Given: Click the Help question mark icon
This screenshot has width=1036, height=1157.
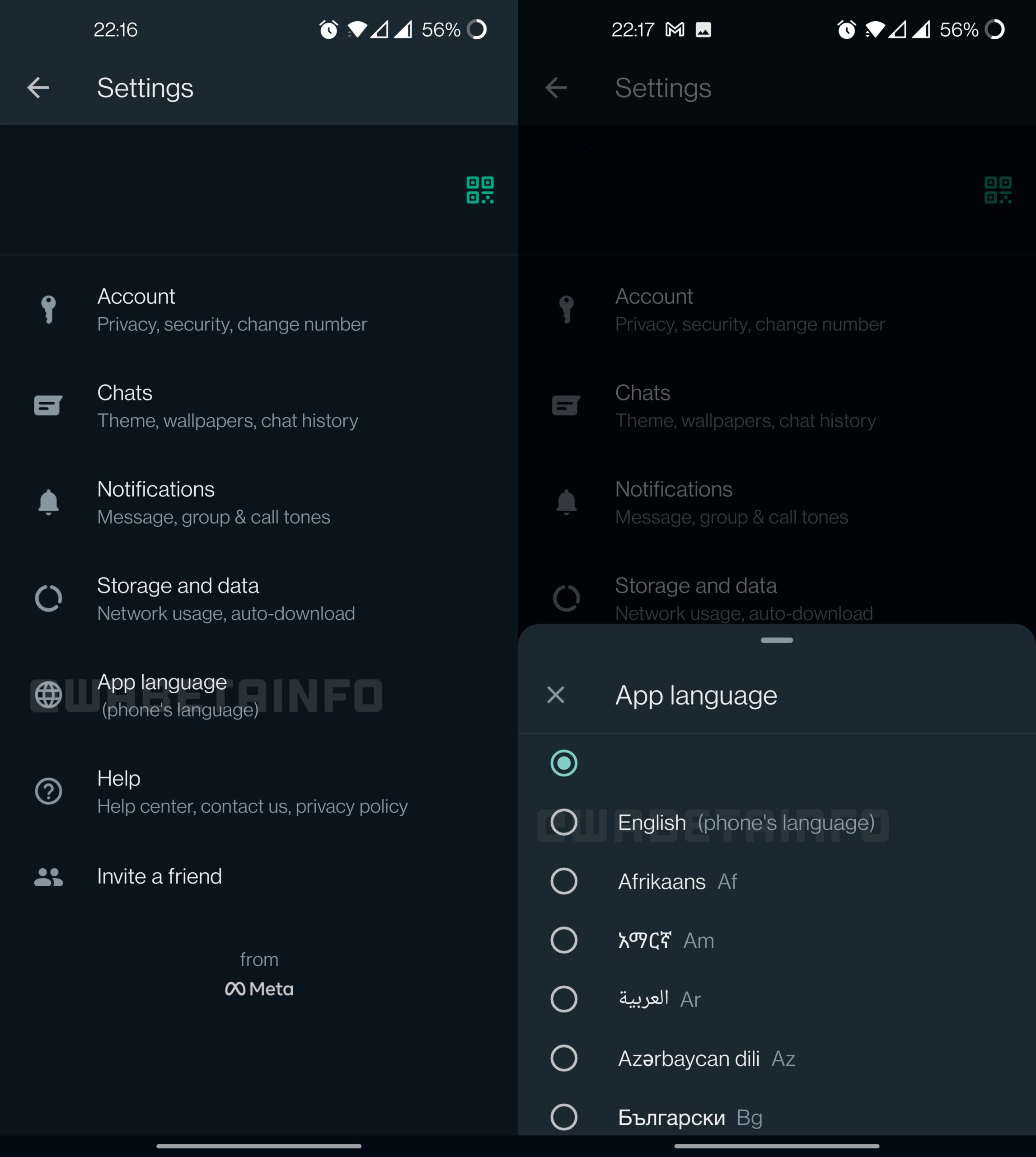Looking at the screenshot, I should coord(48,791).
